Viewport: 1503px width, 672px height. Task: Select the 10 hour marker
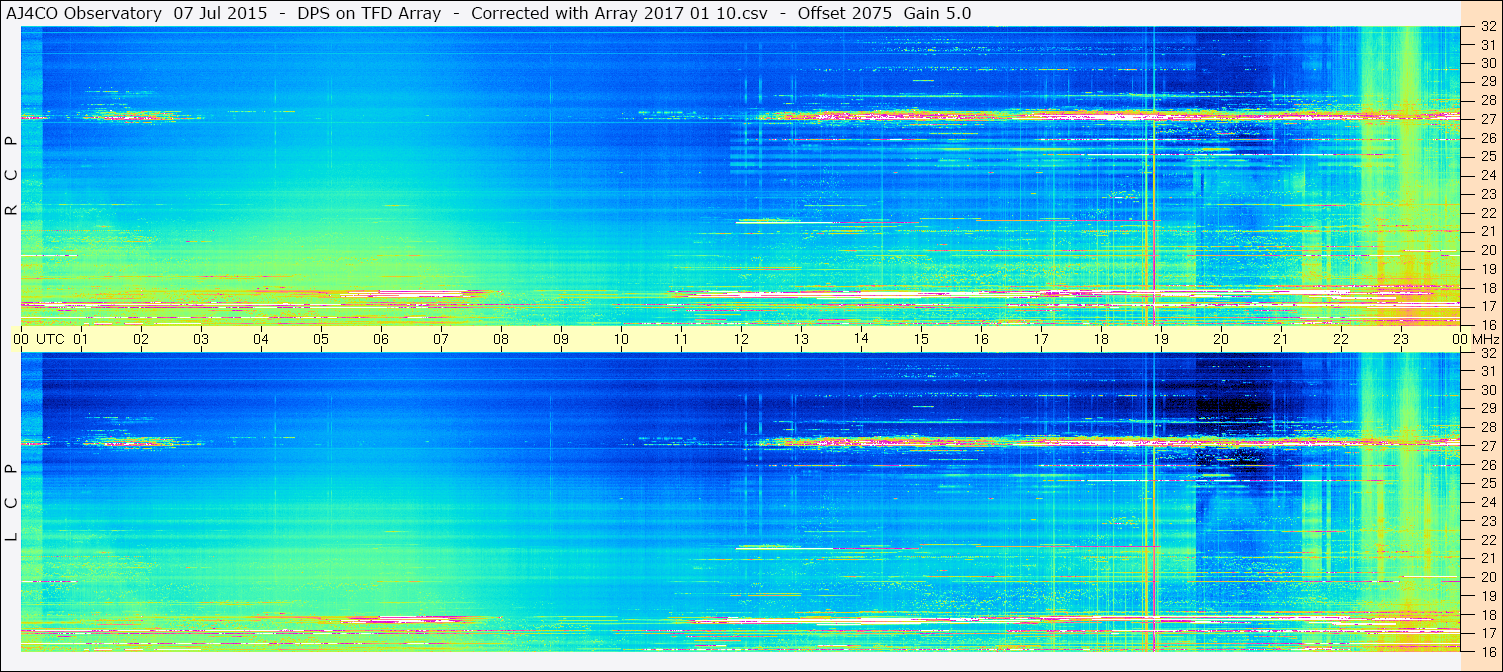tap(621, 339)
